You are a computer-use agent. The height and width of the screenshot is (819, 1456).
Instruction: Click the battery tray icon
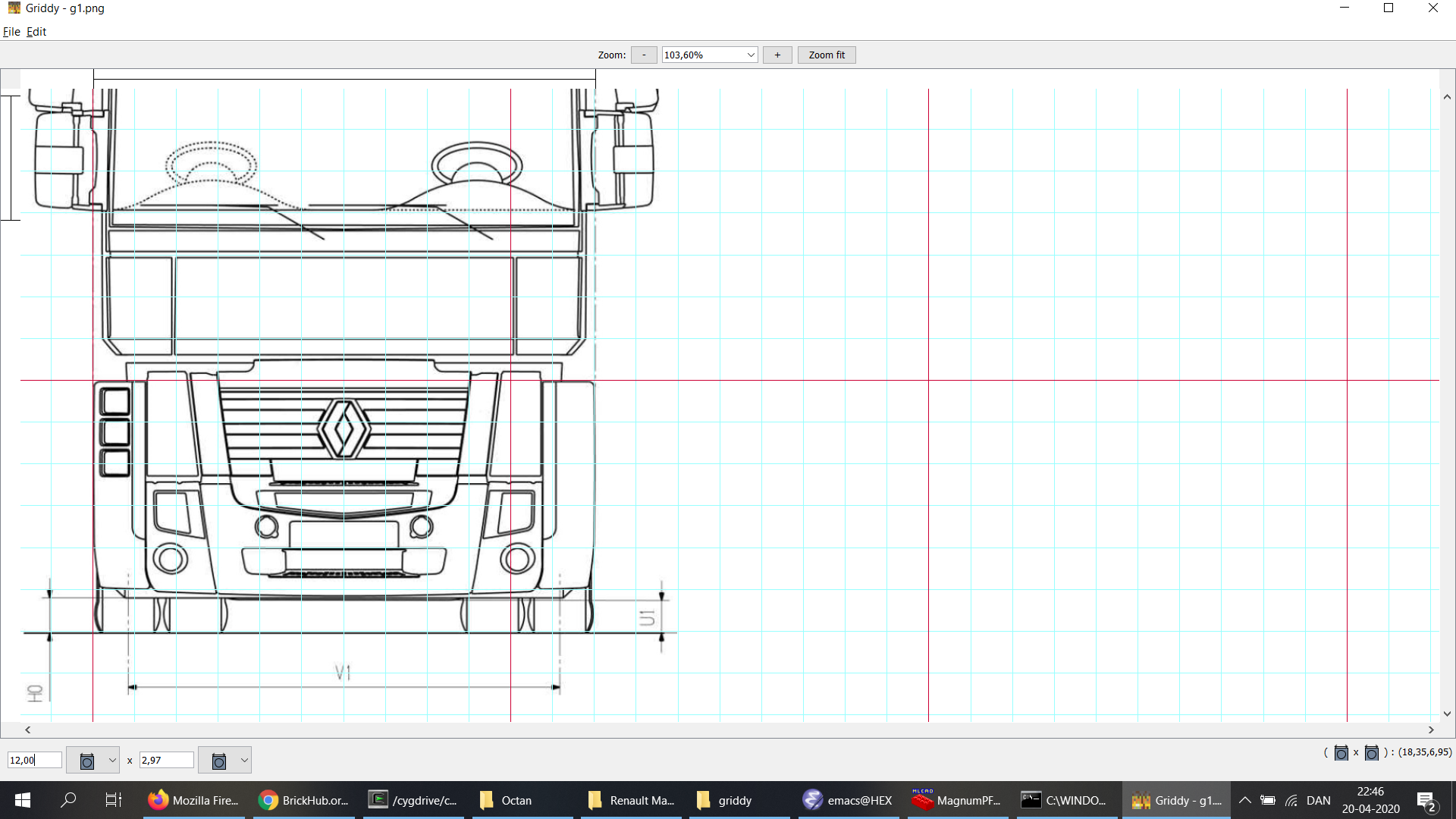point(1268,800)
